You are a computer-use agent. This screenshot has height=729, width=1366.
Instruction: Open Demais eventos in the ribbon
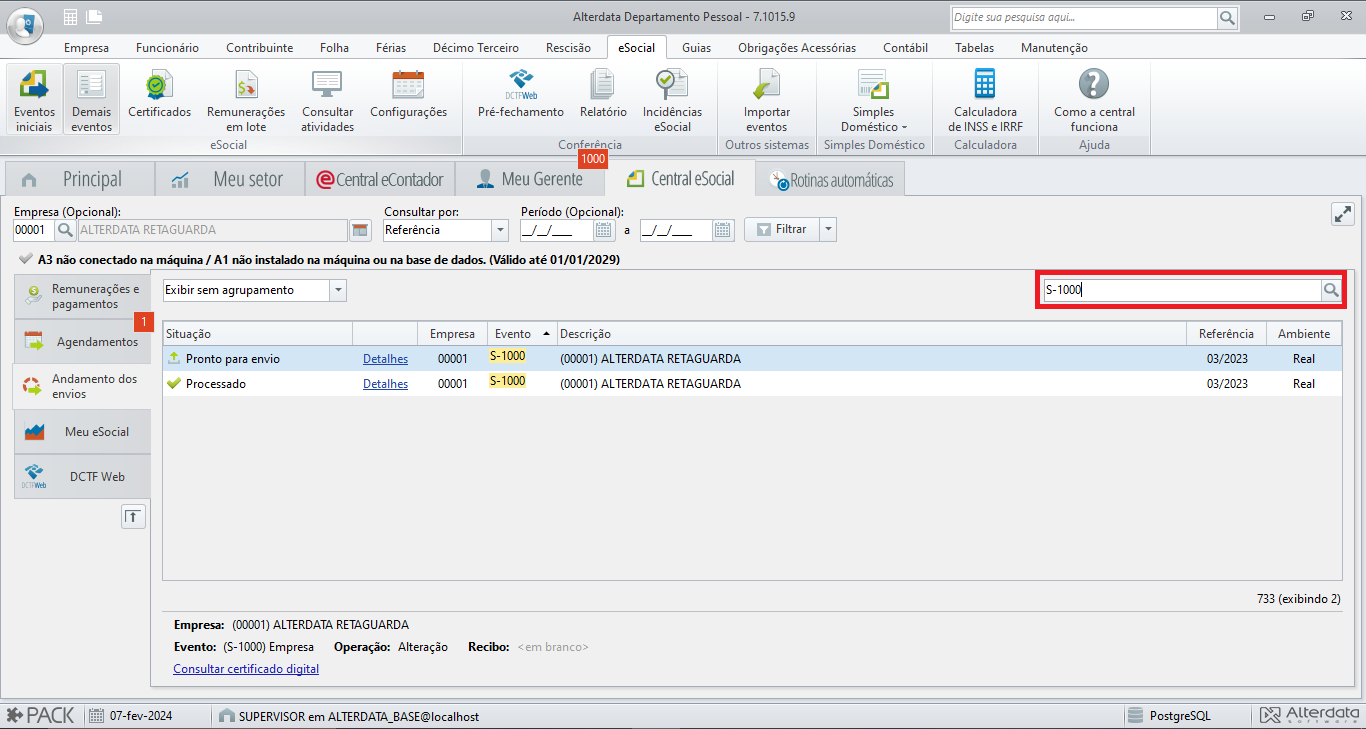(x=92, y=100)
